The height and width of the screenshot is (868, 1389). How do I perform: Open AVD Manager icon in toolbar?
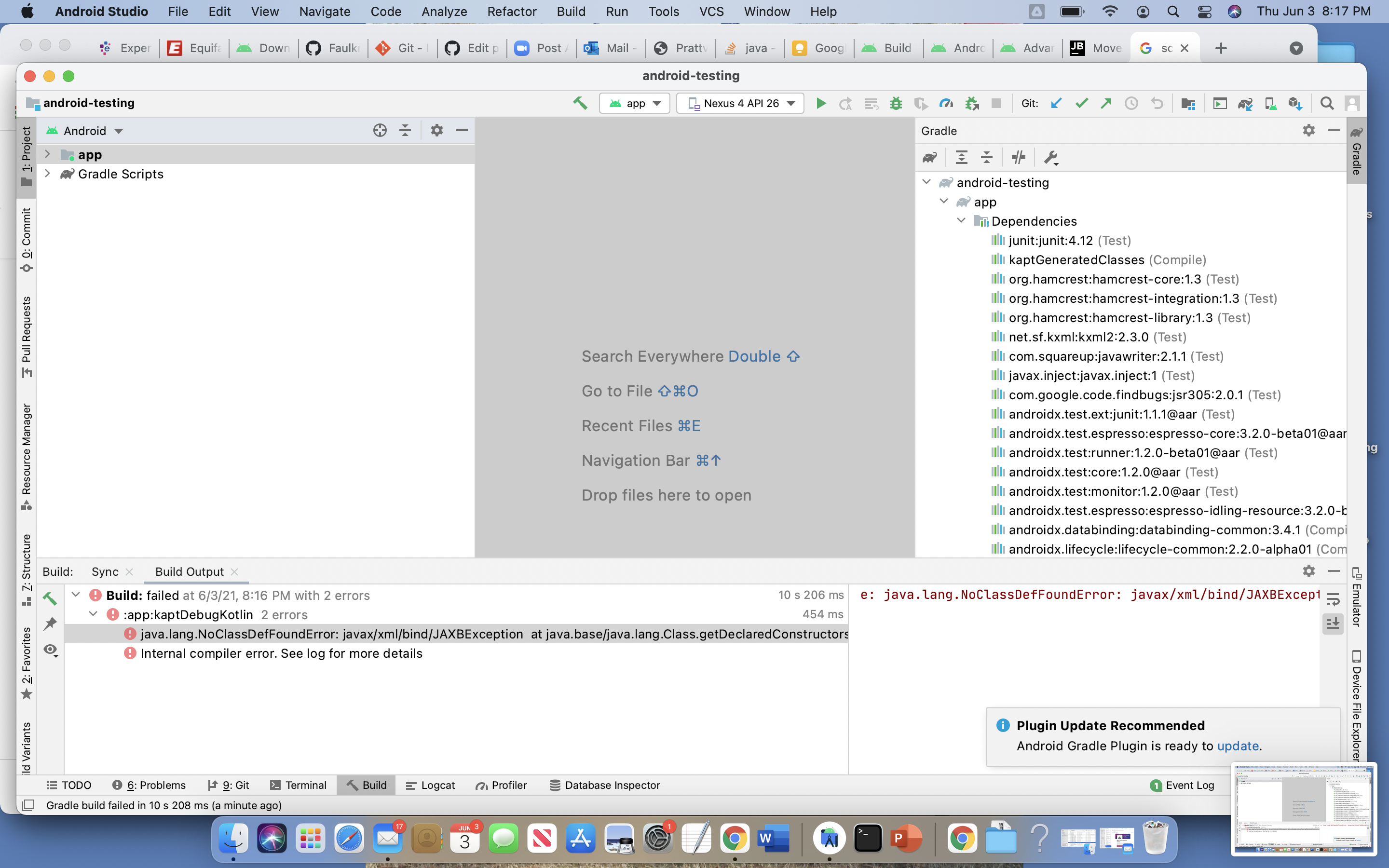[1270, 103]
